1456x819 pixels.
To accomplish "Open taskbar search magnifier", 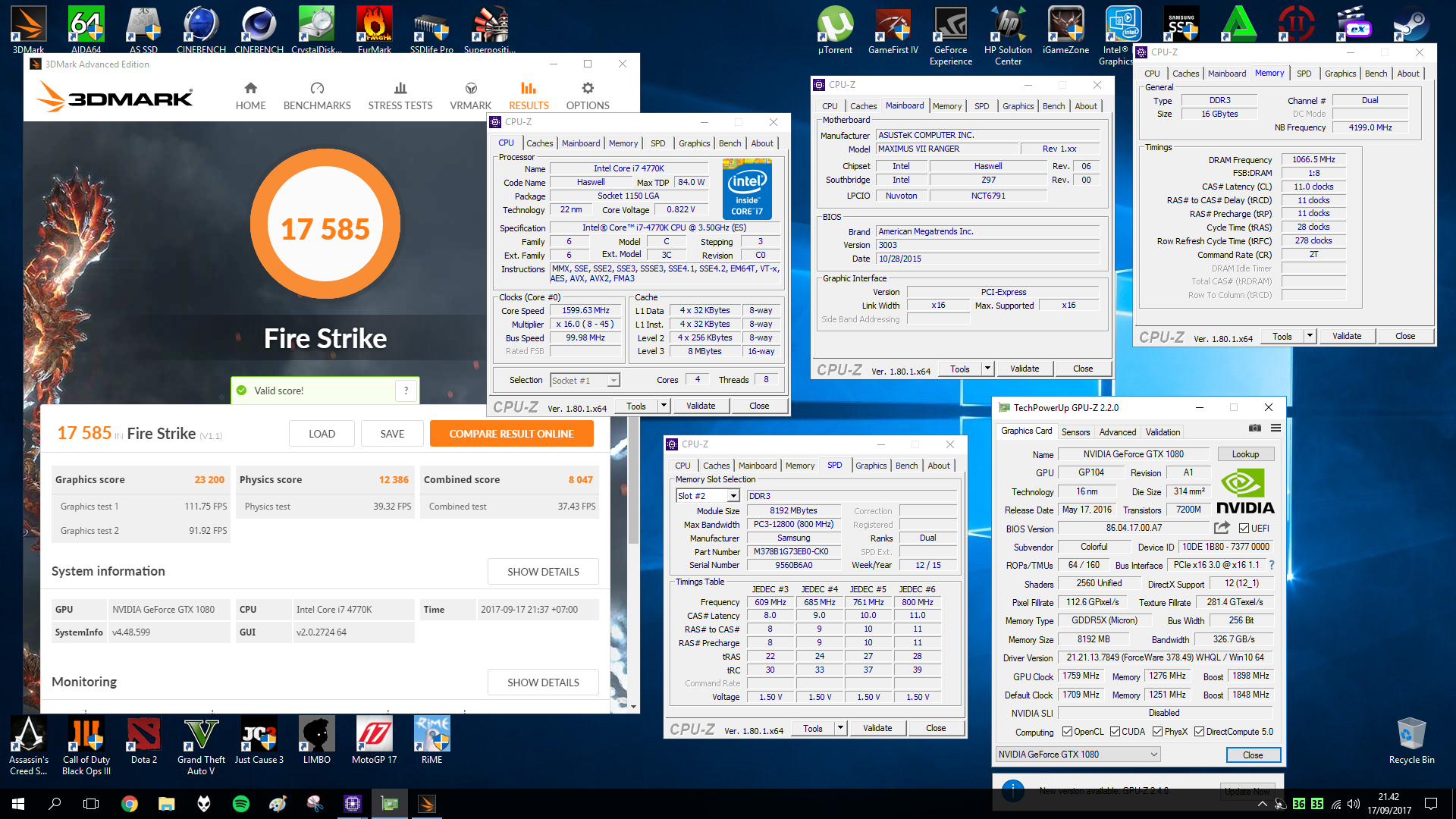I will tap(55, 804).
